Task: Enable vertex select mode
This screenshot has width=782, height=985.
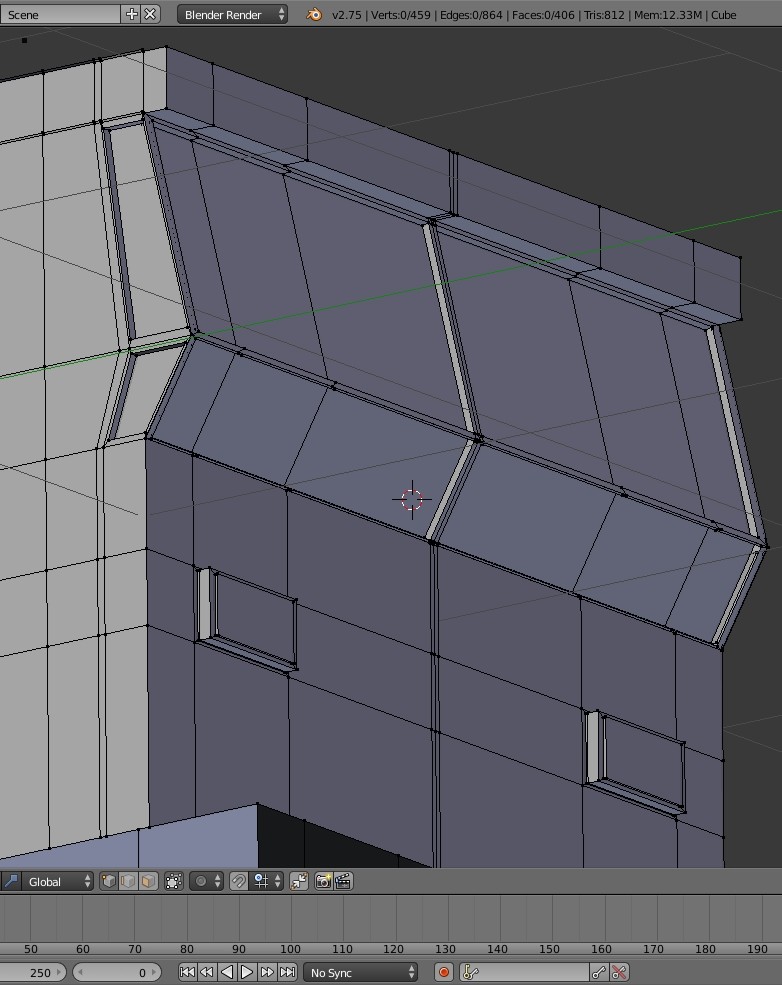Action: (109, 881)
